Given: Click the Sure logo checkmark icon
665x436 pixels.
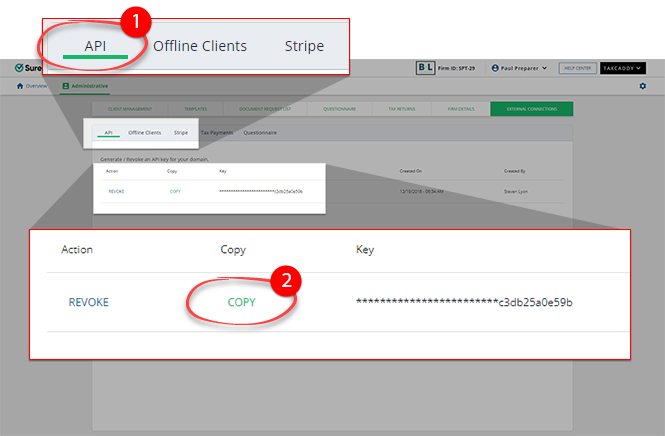Looking at the screenshot, I should click(x=19, y=68).
